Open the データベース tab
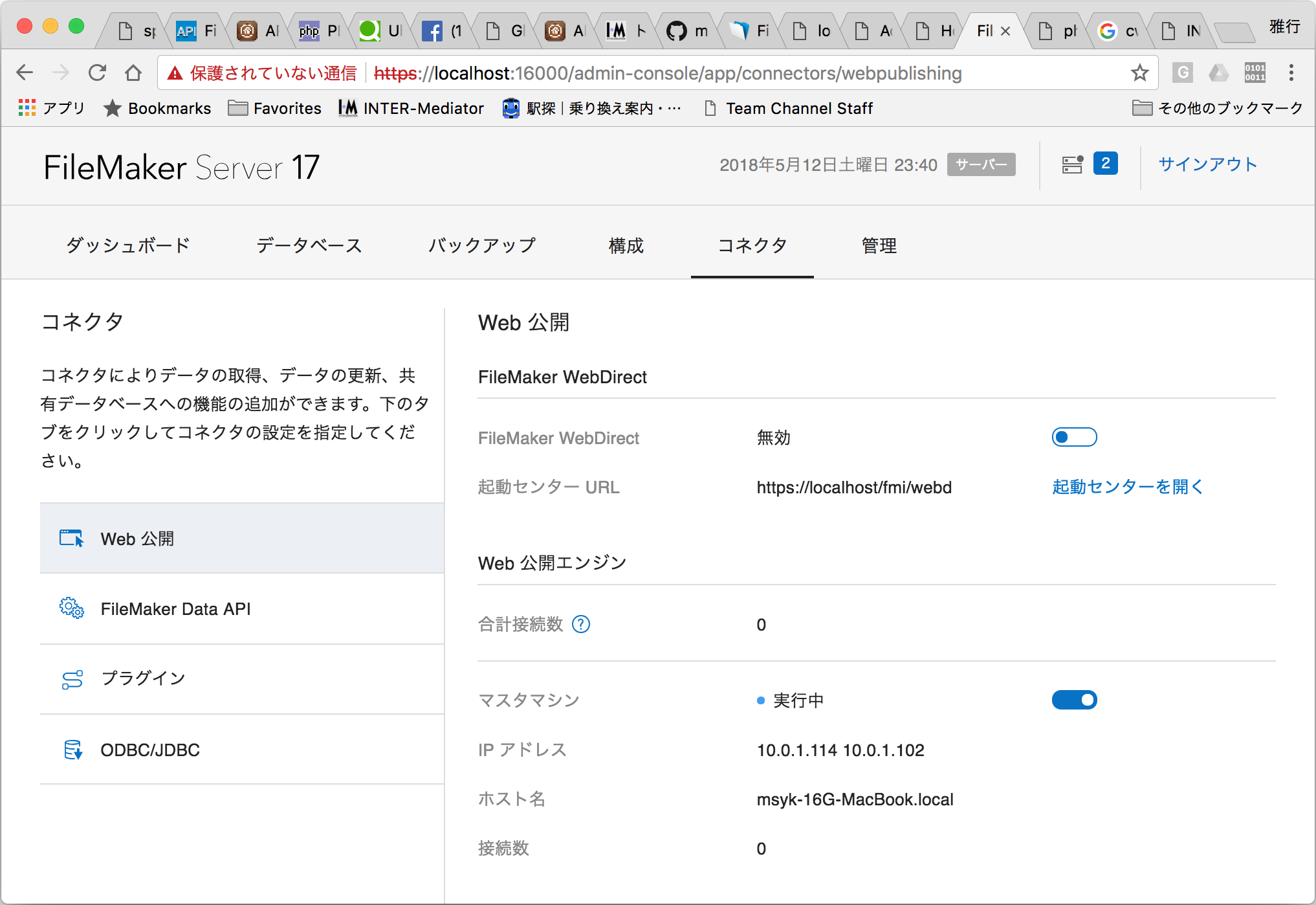 [309, 245]
